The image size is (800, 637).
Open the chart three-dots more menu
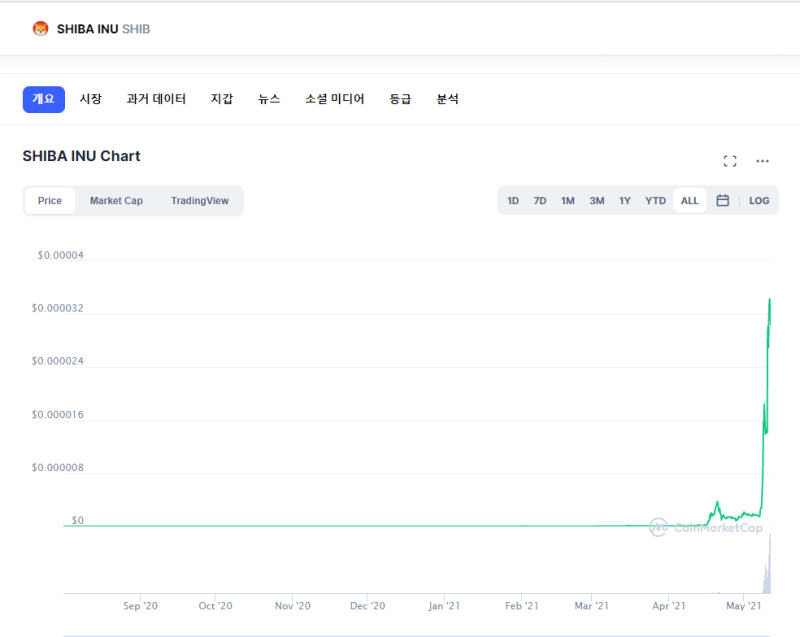tap(762, 161)
